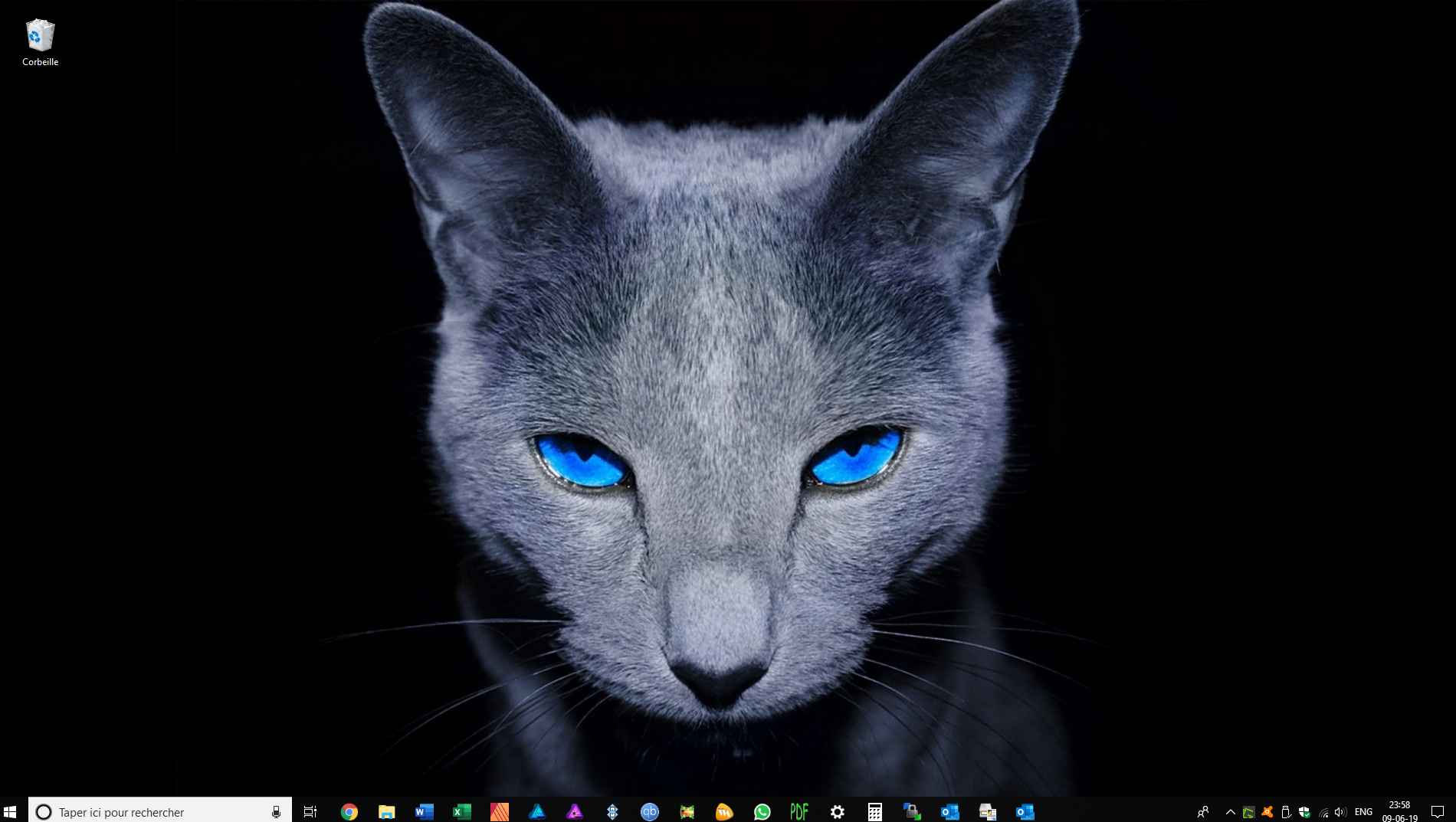Switch input language via ENG indicator

click(1364, 812)
